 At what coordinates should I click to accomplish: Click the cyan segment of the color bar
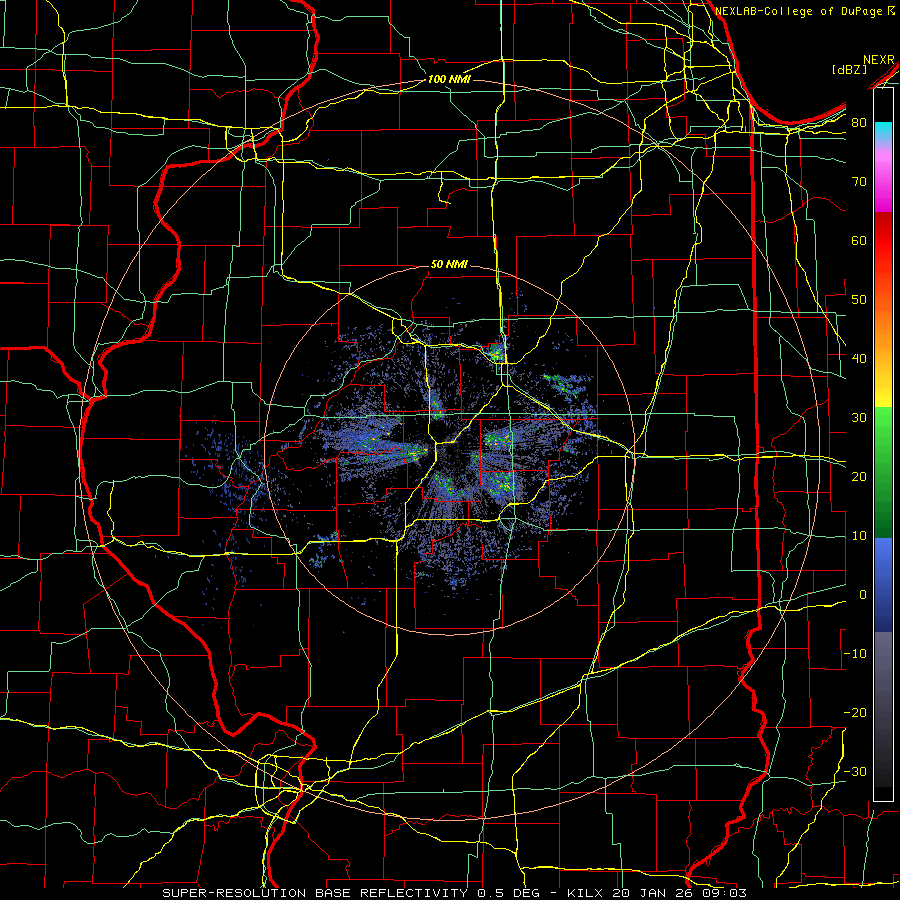click(x=883, y=131)
